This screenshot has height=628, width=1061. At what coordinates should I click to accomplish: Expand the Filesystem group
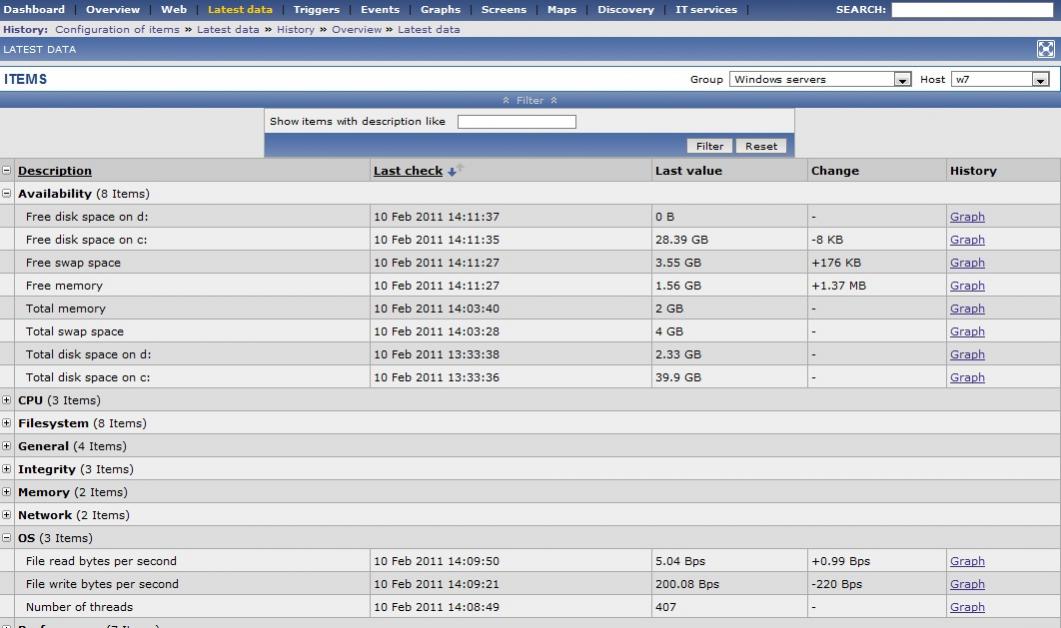tap(6, 423)
